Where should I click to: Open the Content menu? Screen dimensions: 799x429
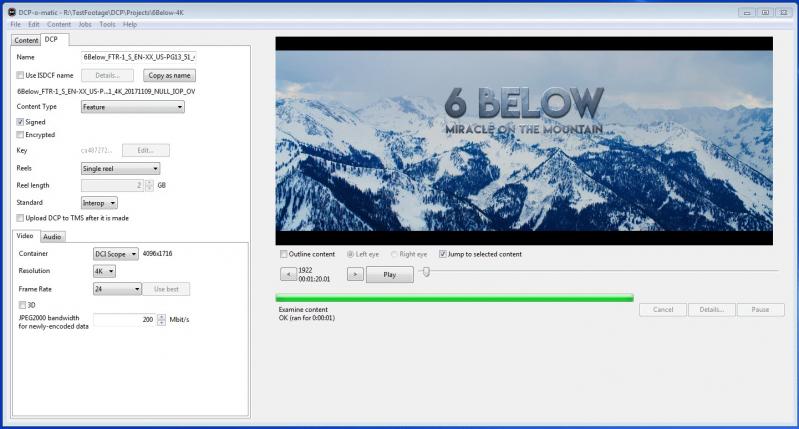pyautogui.click(x=59, y=24)
